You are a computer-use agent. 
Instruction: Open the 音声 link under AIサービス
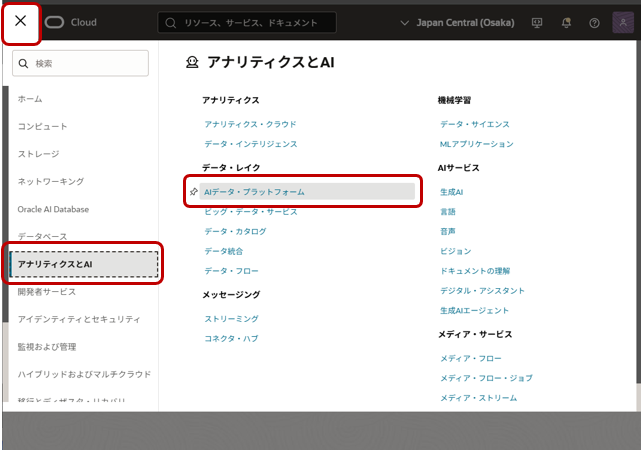(448, 231)
